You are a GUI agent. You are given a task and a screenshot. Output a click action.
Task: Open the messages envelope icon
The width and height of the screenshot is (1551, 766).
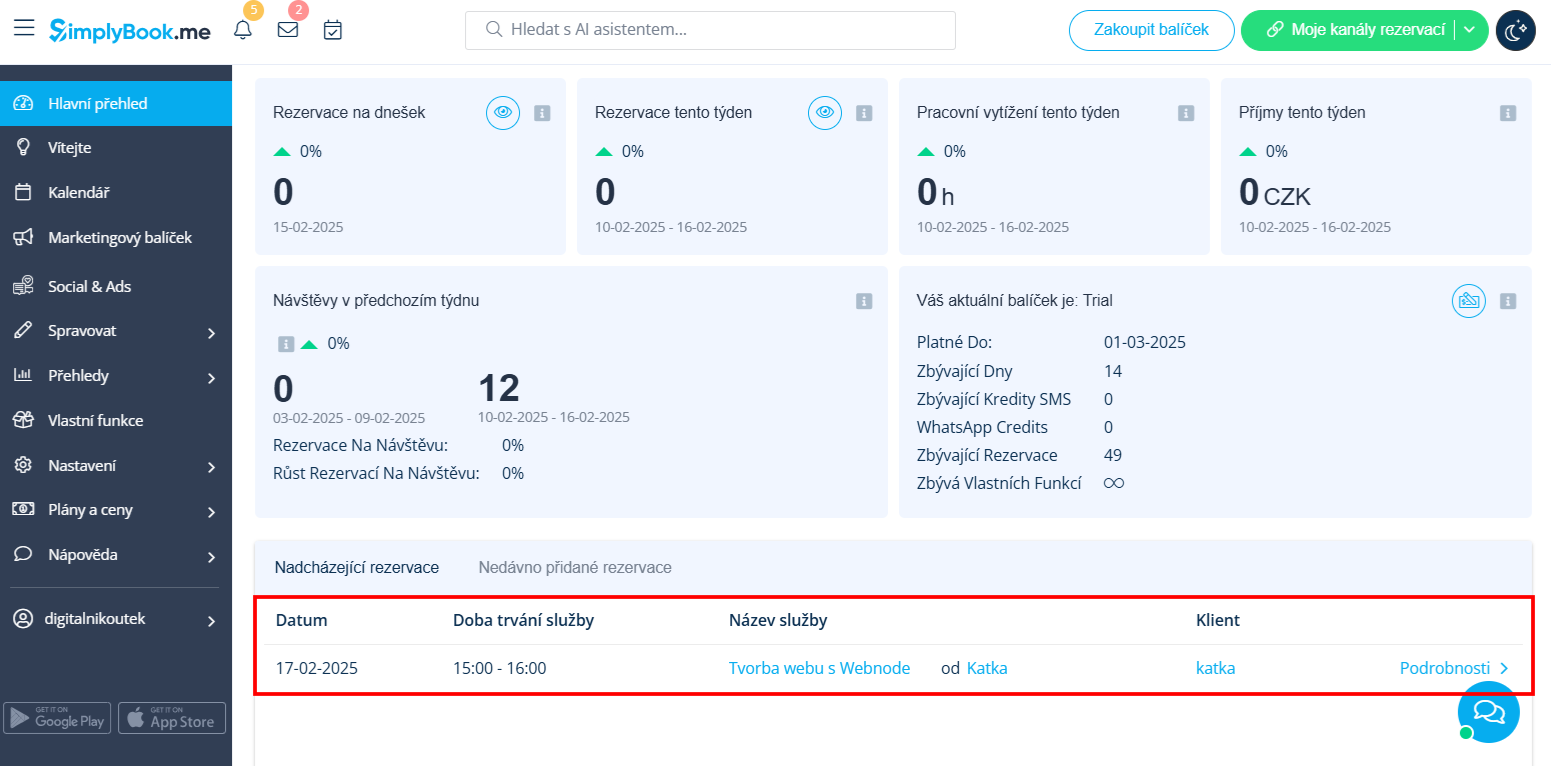pos(288,30)
